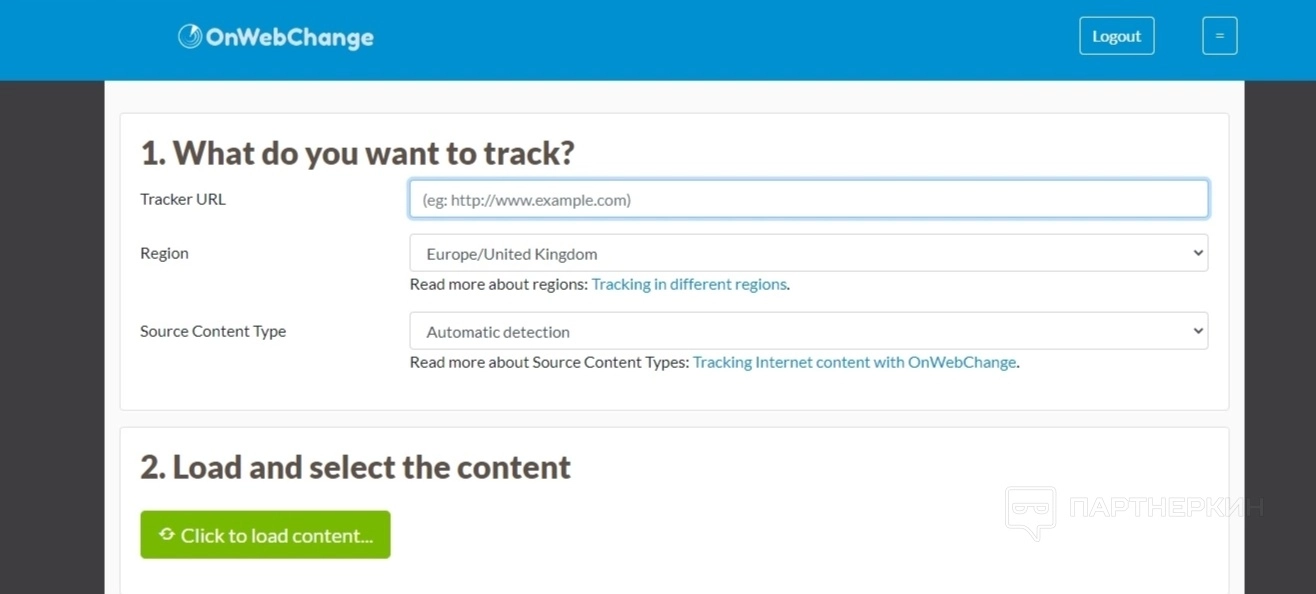Image resolution: width=1316 pixels, height=594 pixels.
Task: Follow 'Tracking Internet content with OnWebChange' link
Action: (x=855, y=362)
